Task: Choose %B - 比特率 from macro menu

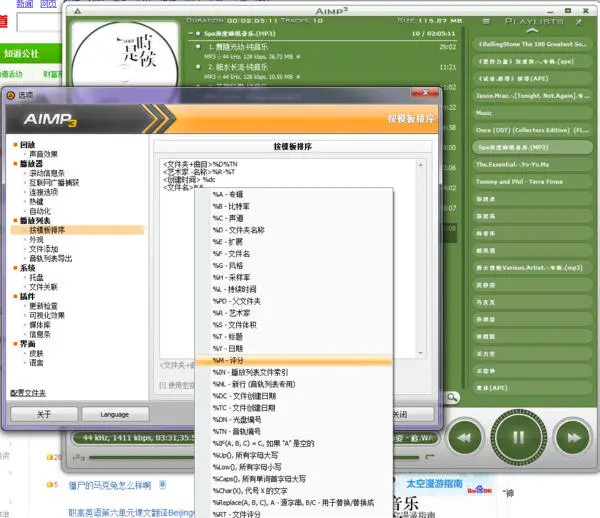Action: click(x=294, y=206)
